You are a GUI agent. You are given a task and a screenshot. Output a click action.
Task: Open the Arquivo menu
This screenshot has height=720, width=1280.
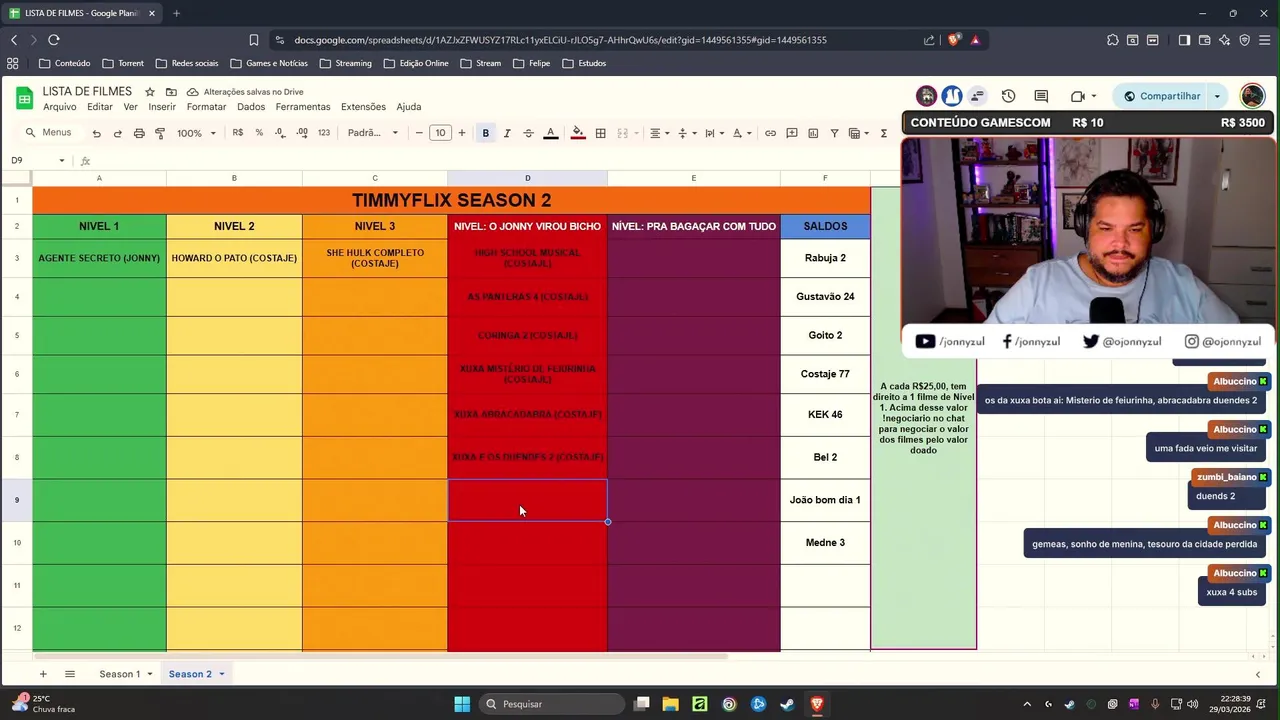pyautogui.click(x=60, y=107)
